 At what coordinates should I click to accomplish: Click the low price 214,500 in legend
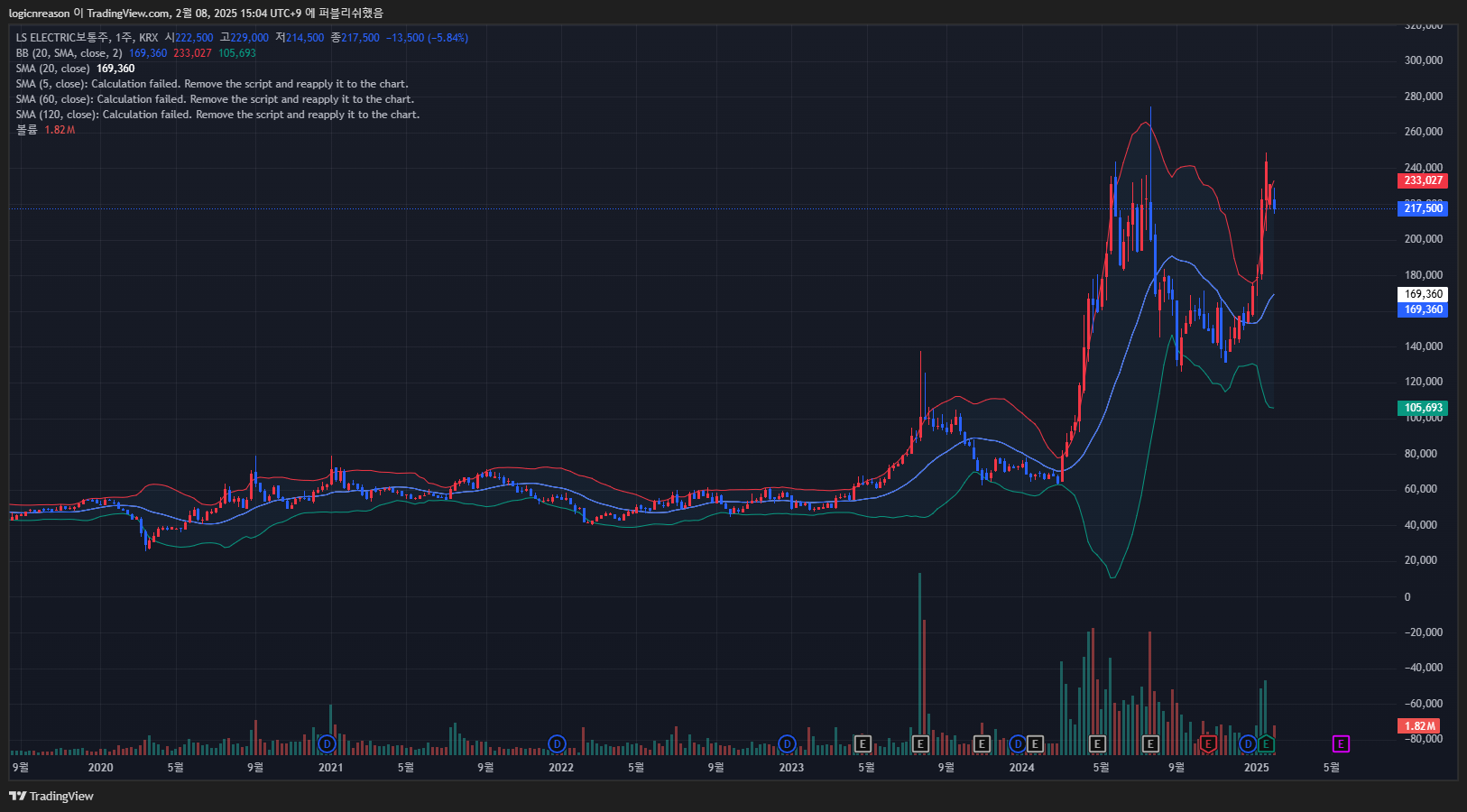tap(305, 38)
